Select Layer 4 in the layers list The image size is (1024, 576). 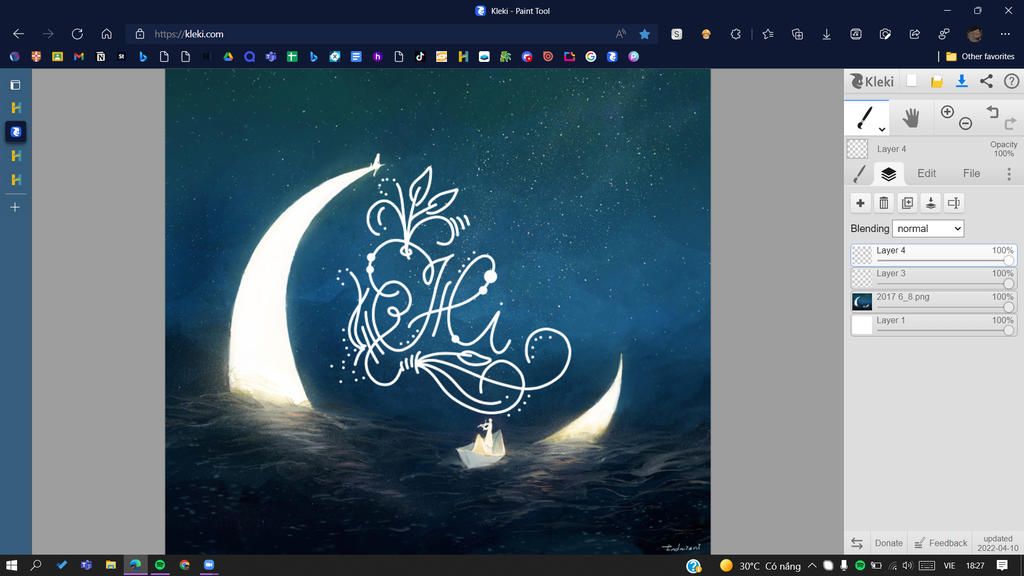click(933, 255)
